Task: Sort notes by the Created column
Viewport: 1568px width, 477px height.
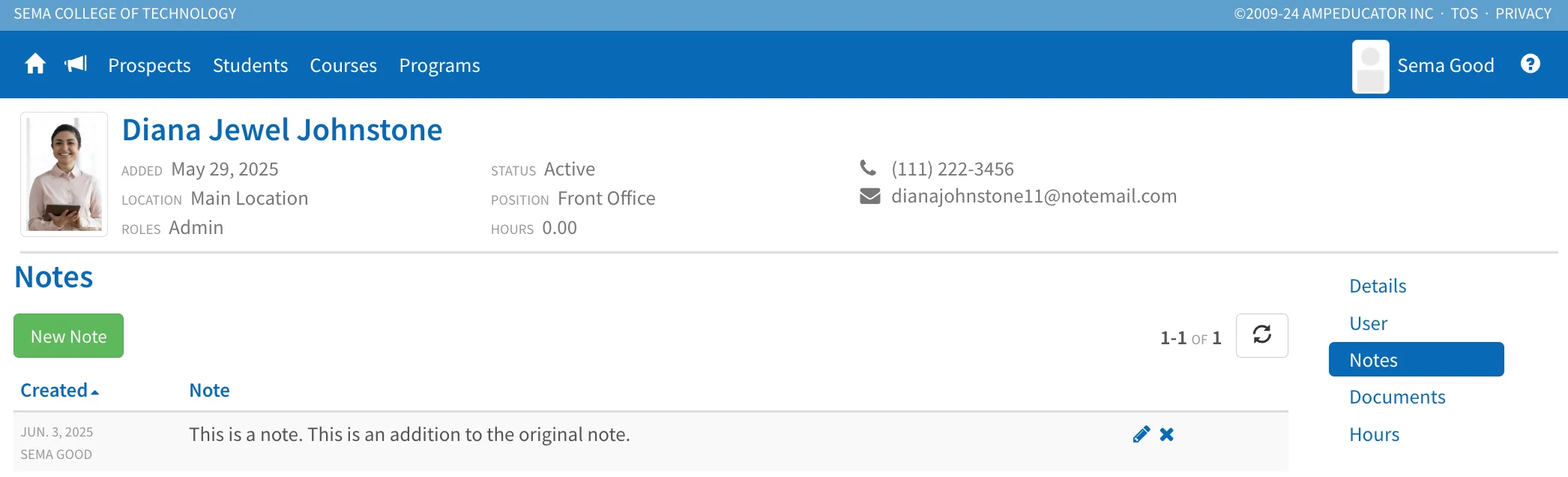Action: (x=59, y=390)
